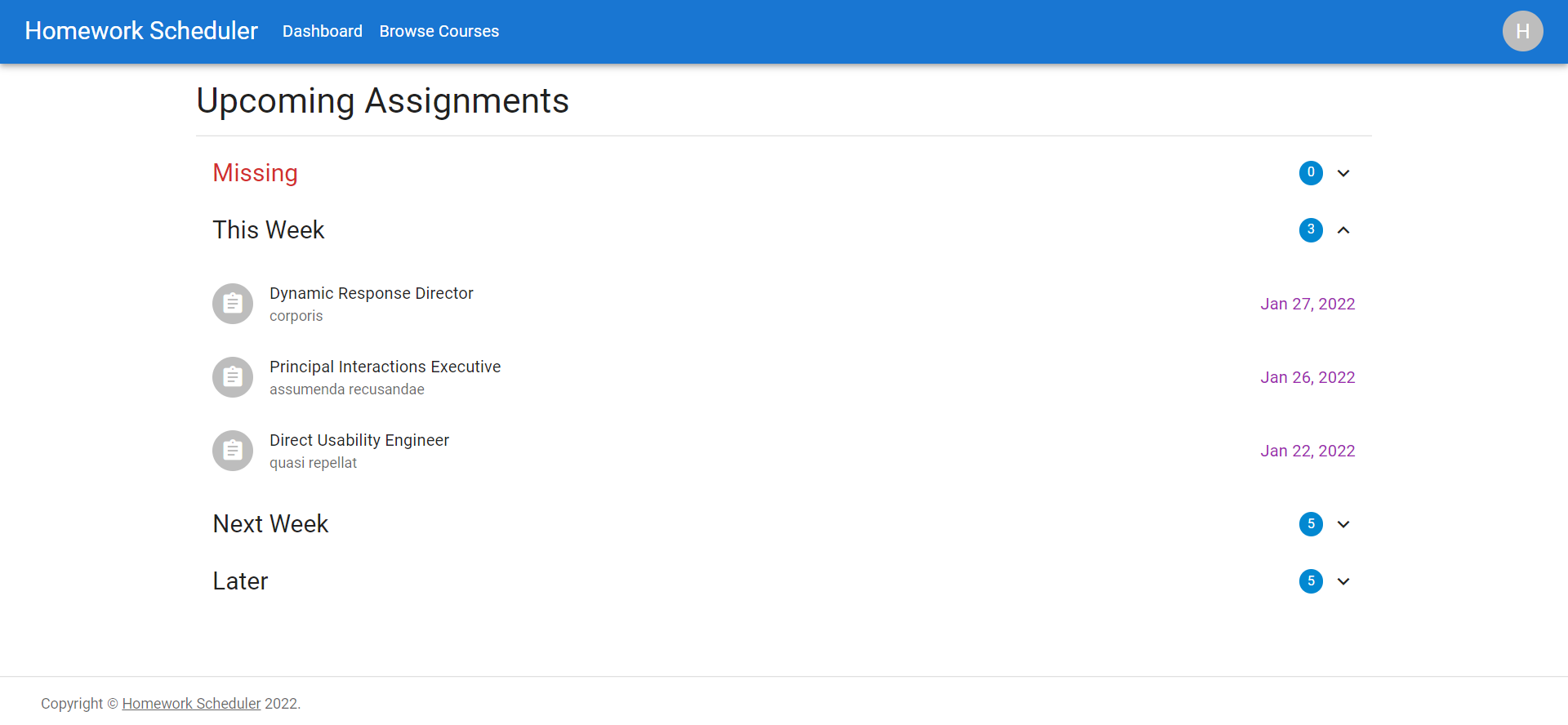The width and height of the screenshot is (1568, 725).
Task: Click the Next Week section heading
Action: point(270,524)
